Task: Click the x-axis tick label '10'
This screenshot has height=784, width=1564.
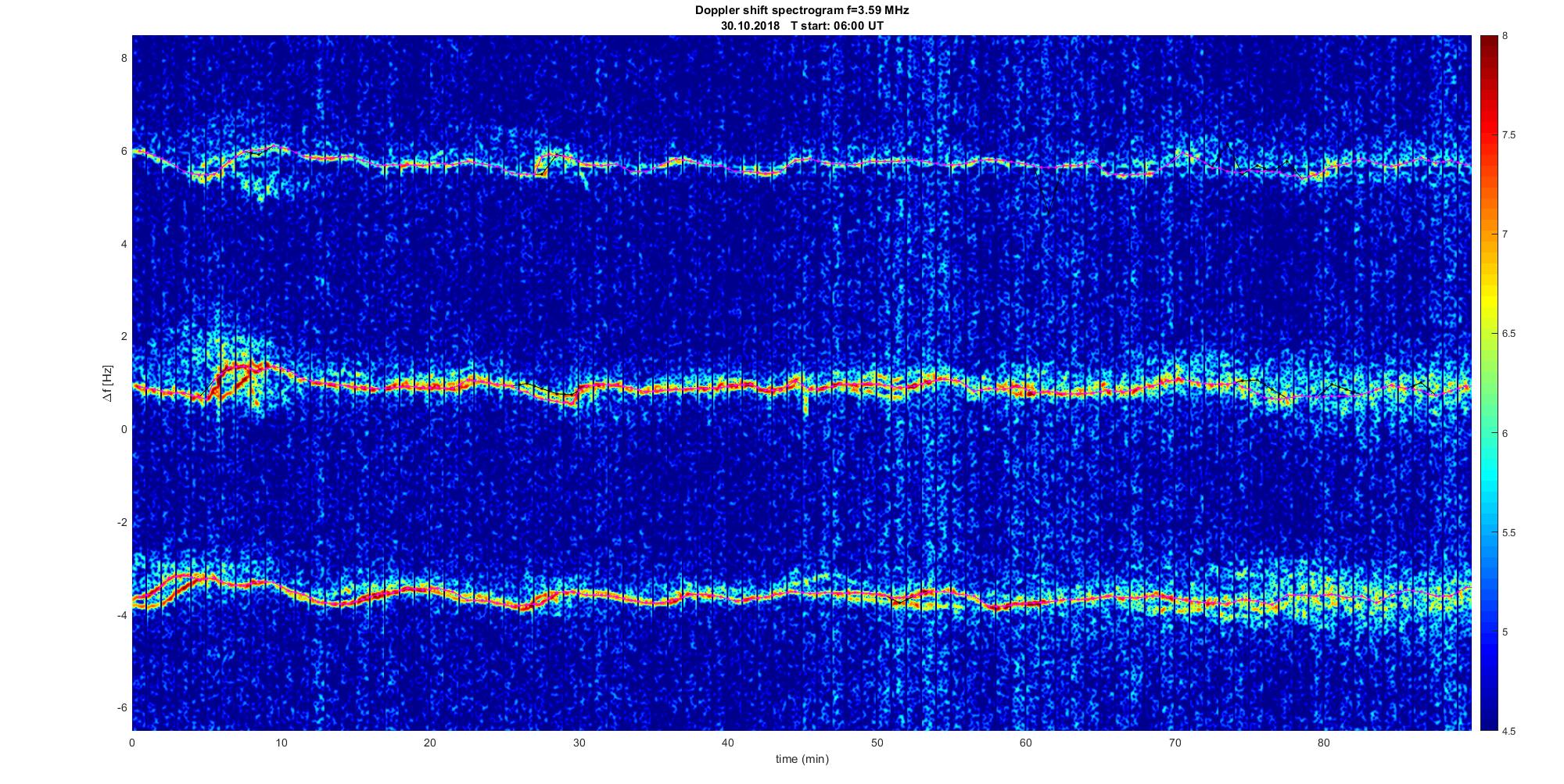Action: pos(281,743)
